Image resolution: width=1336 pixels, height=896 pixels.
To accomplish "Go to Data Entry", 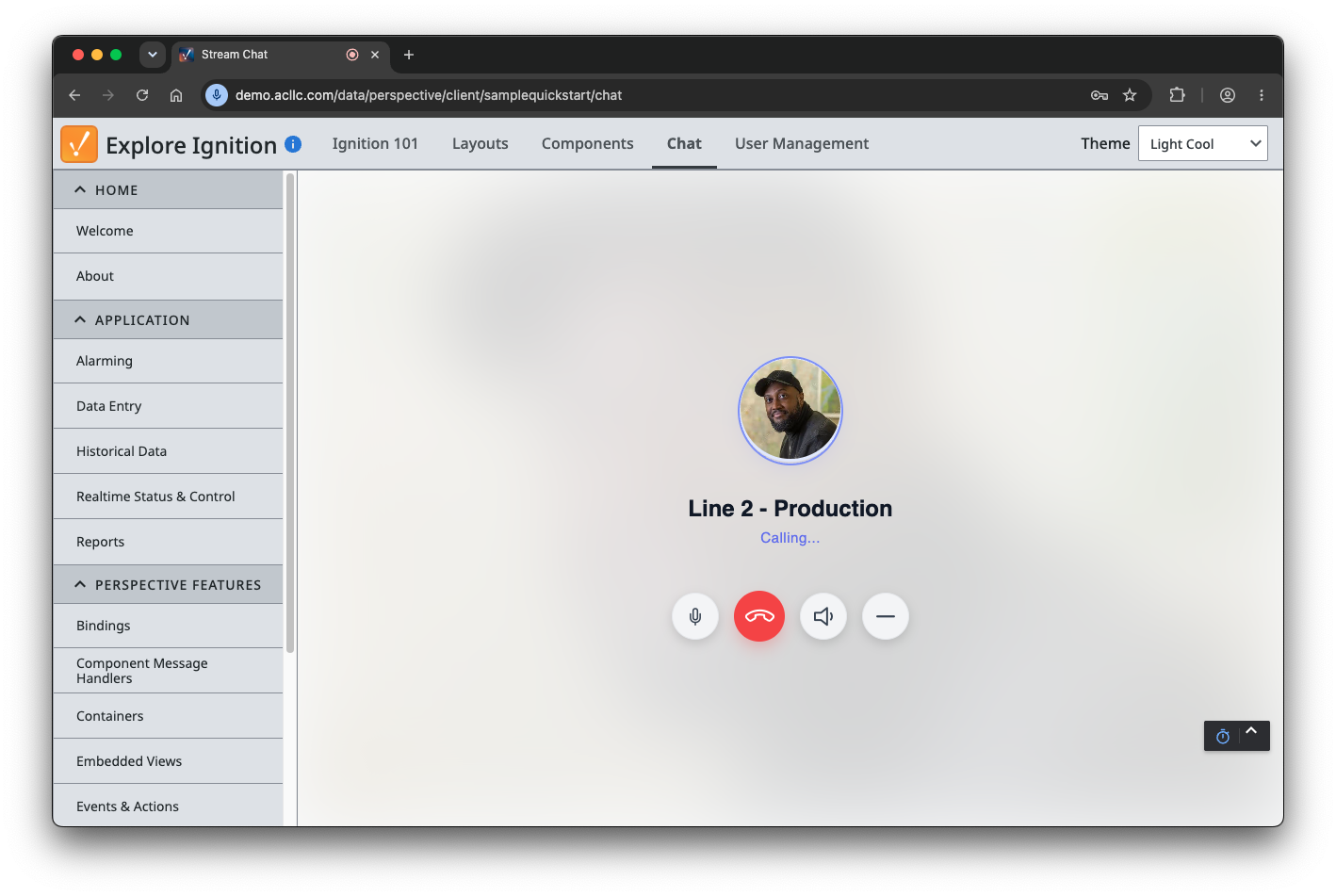I will 169,406.
